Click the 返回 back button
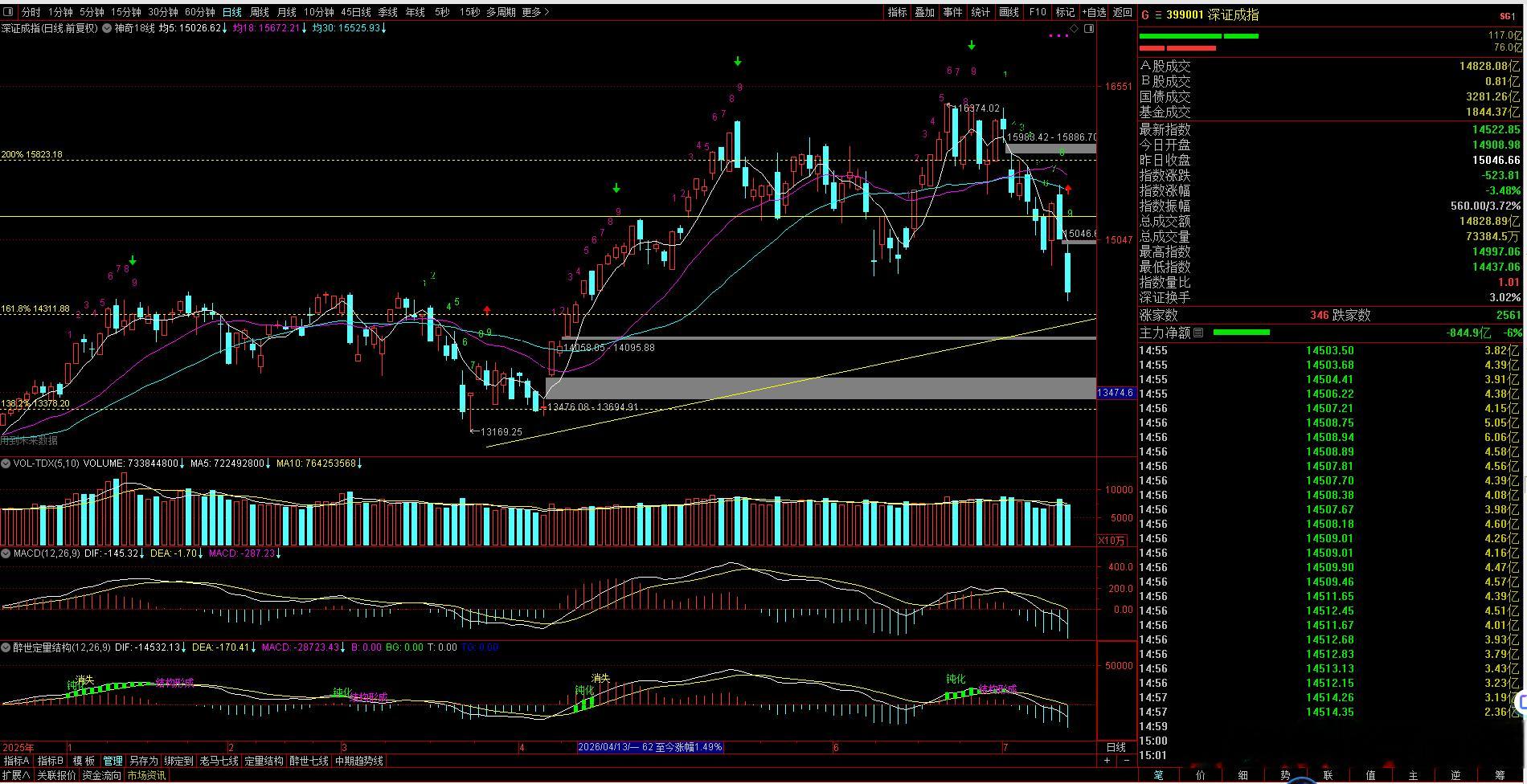The width and height of the screenshot is (1527, 784). point(1122,12)
